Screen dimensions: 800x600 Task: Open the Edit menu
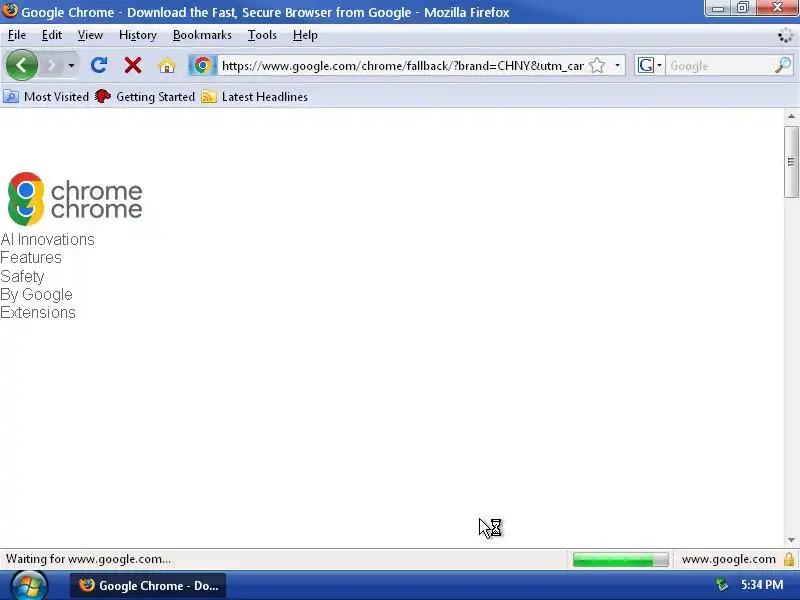tap(52, 35)
